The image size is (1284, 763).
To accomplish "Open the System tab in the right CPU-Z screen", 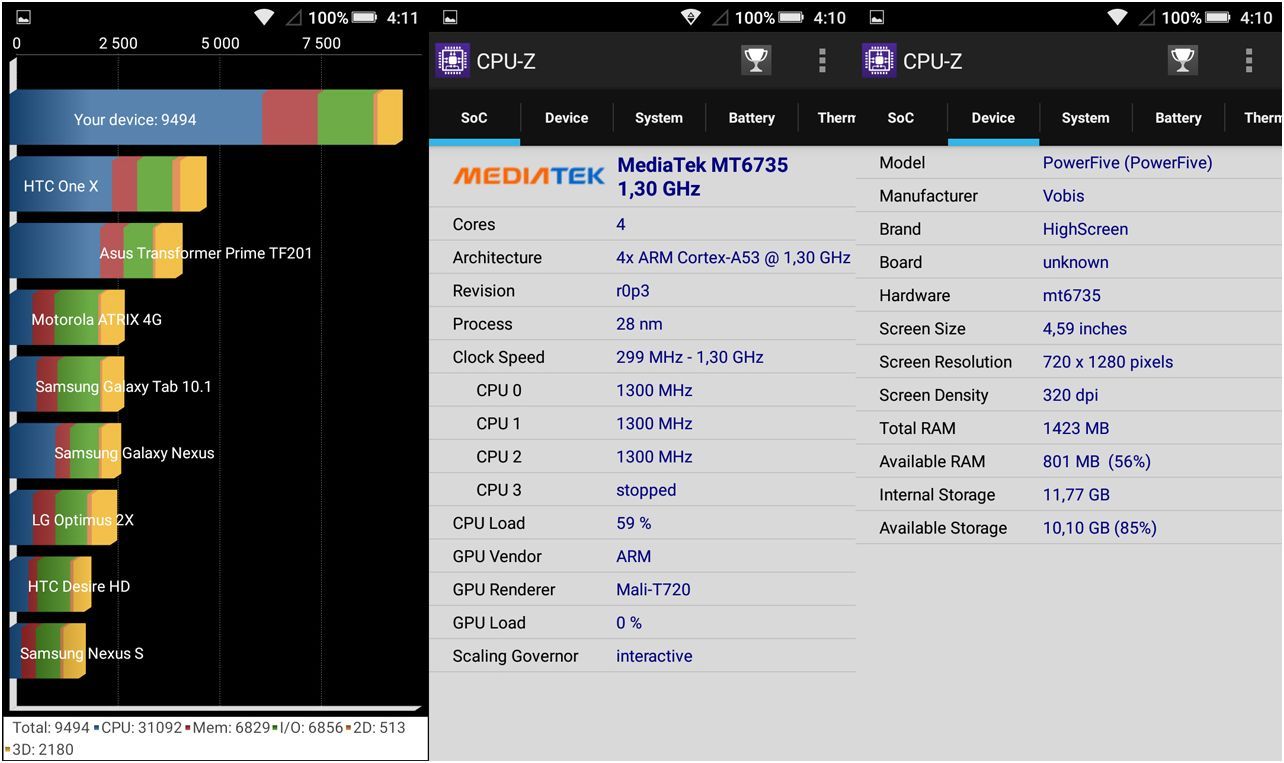I will click(1085, 118).
